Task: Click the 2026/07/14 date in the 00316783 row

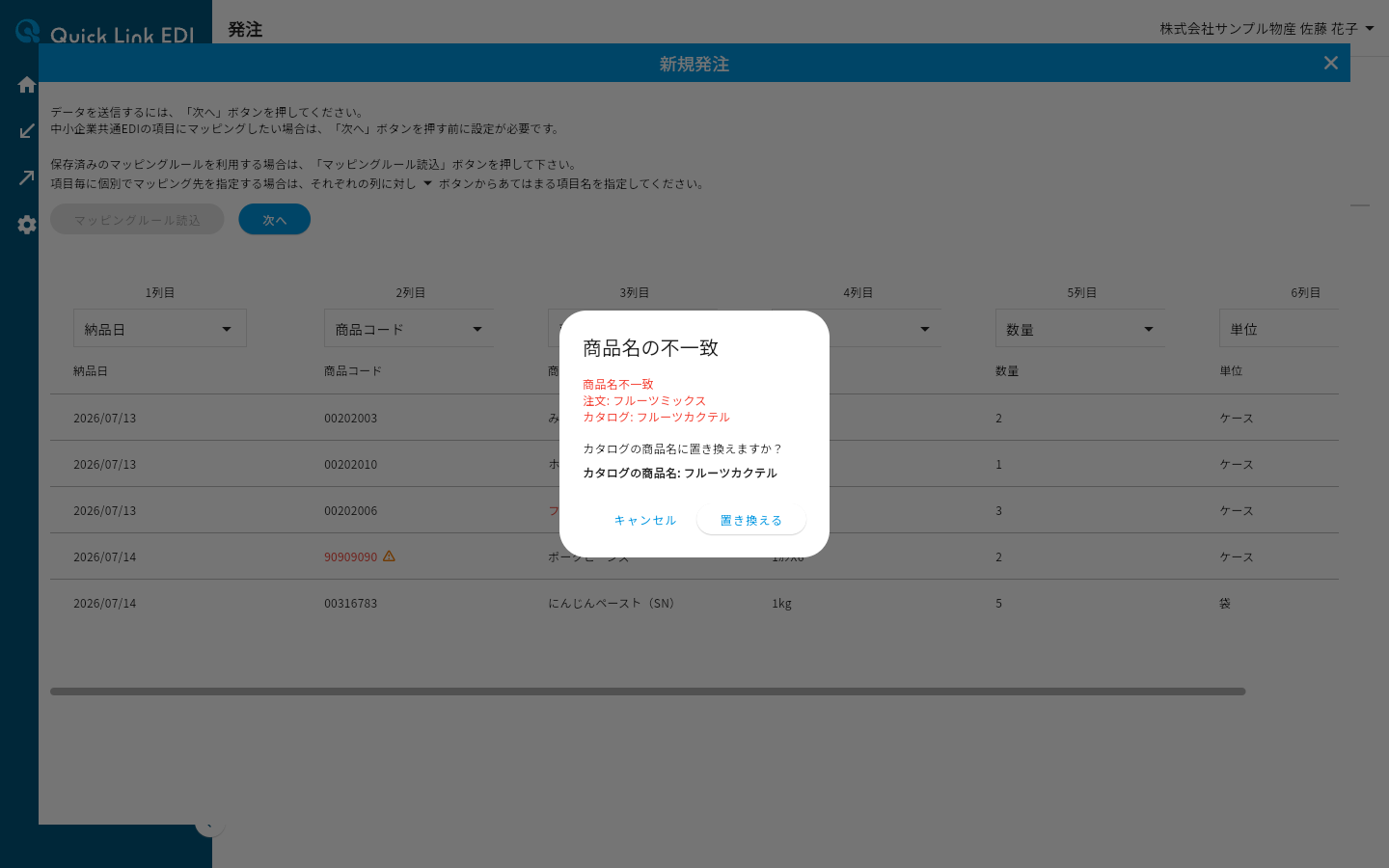Action: [x=105, y=604]
